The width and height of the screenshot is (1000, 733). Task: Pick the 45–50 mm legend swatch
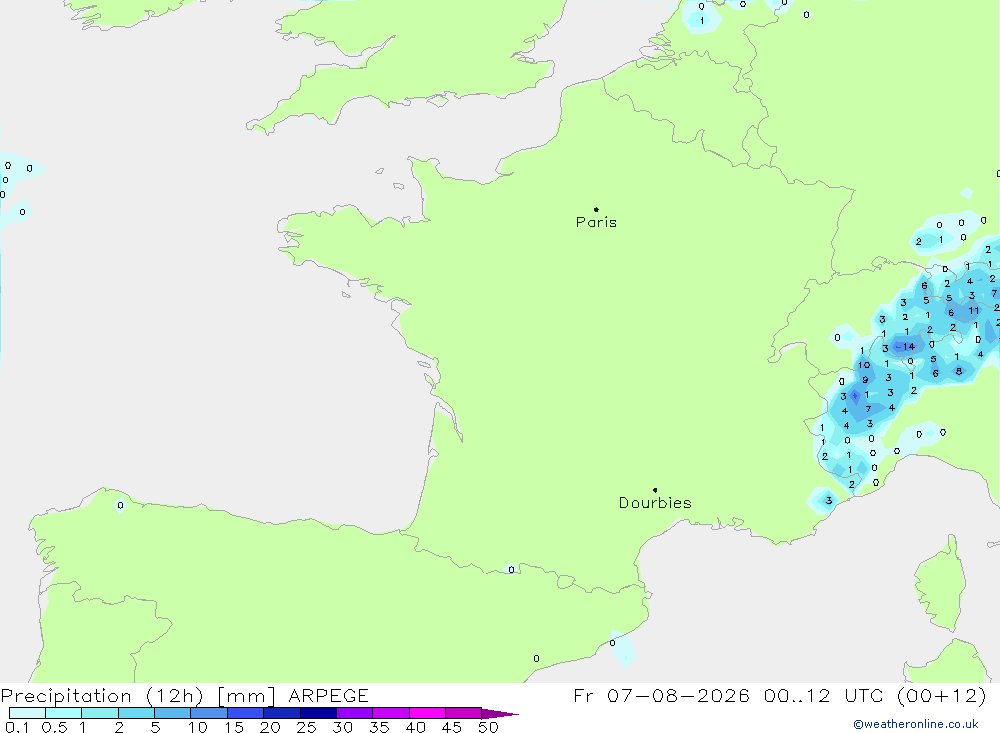[464, 713]
